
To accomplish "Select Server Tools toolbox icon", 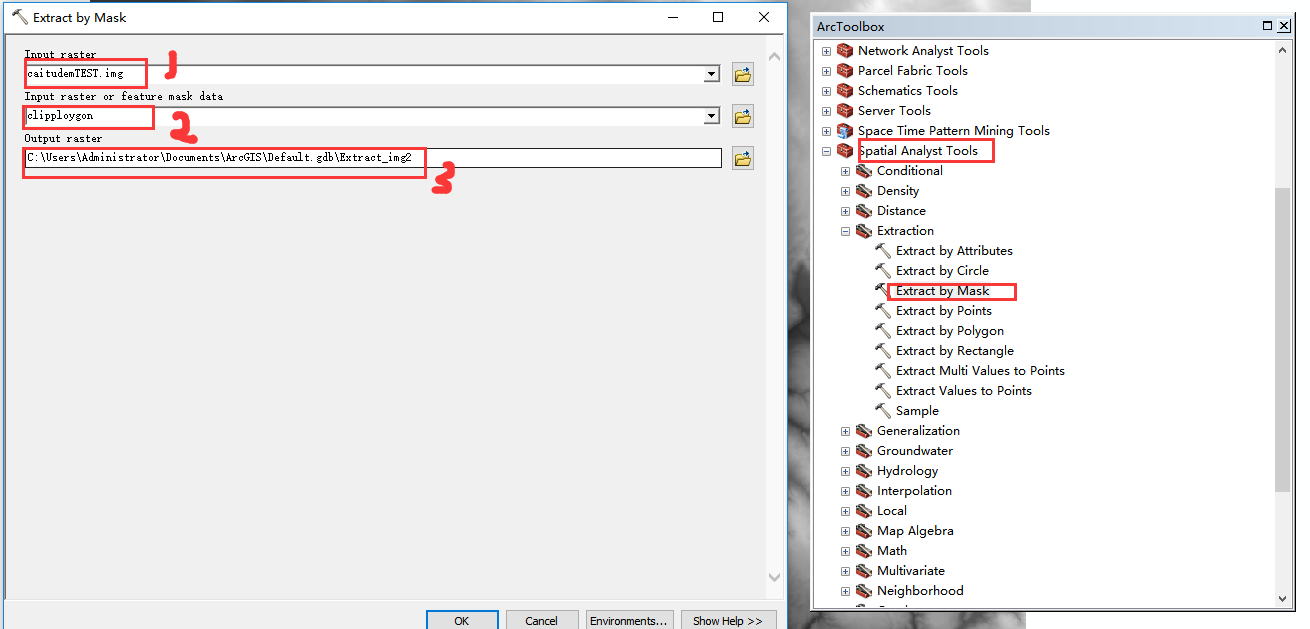I will [x=845, y=111].
